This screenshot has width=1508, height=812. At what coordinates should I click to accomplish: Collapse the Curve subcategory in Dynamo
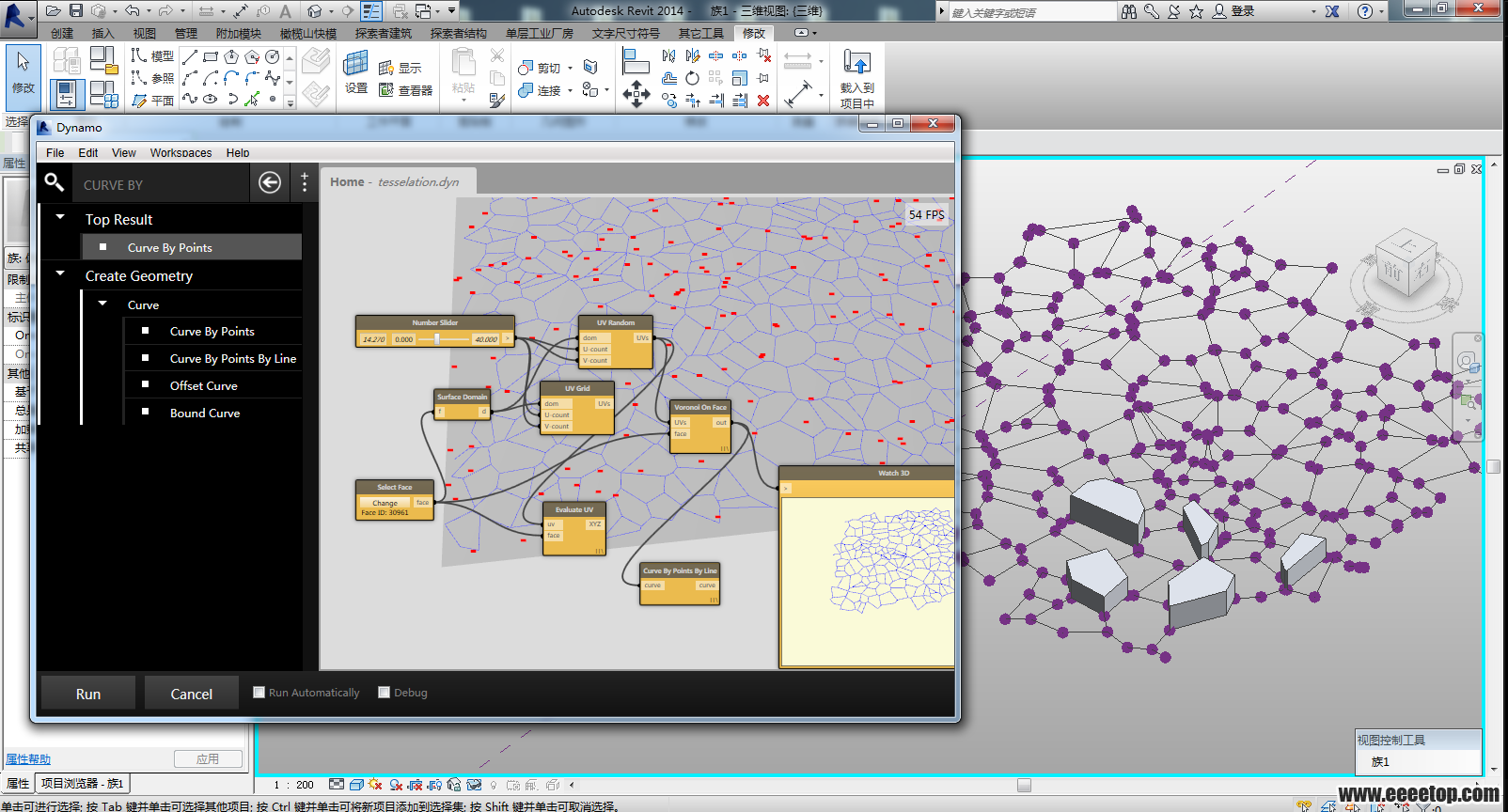[x=102, y=304]
